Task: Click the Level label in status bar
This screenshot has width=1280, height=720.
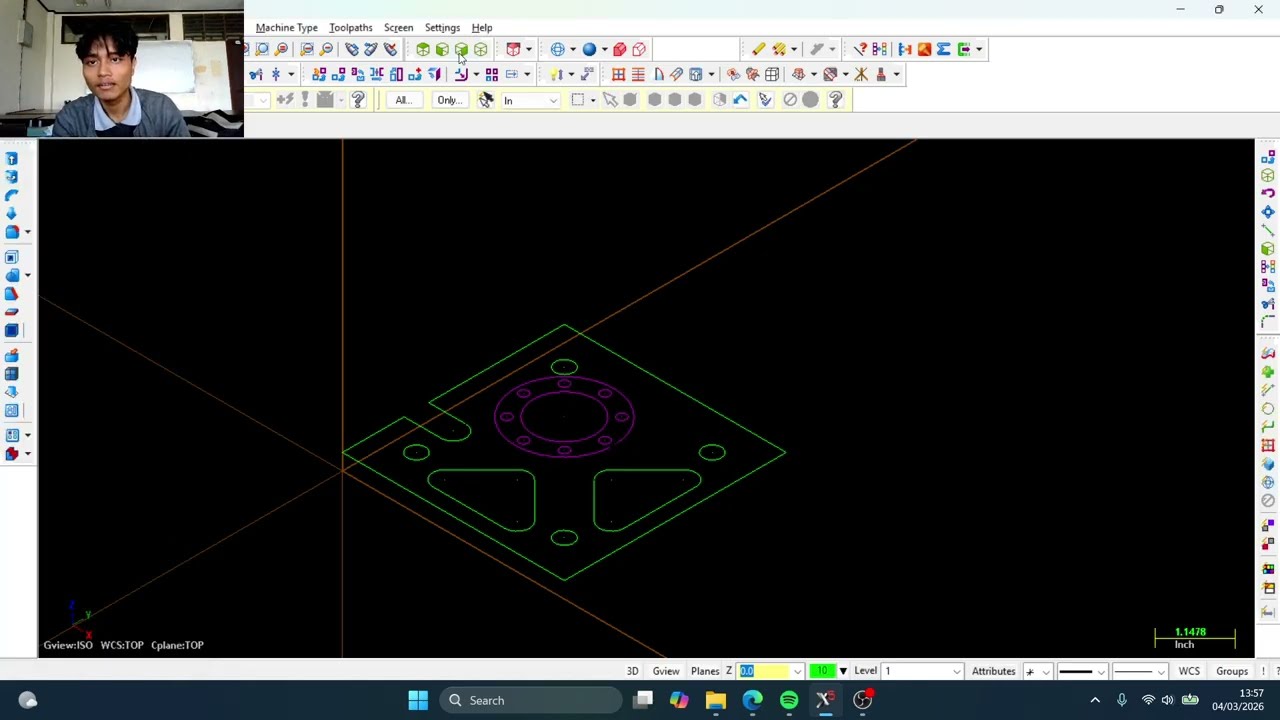Action: pyautogui.click(x=866, y=671)
